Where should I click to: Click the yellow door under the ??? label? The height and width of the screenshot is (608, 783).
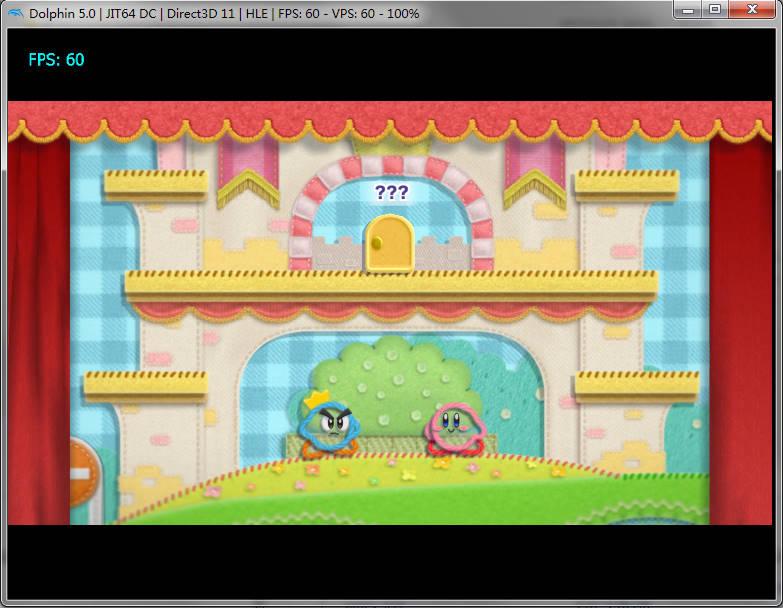390,243
